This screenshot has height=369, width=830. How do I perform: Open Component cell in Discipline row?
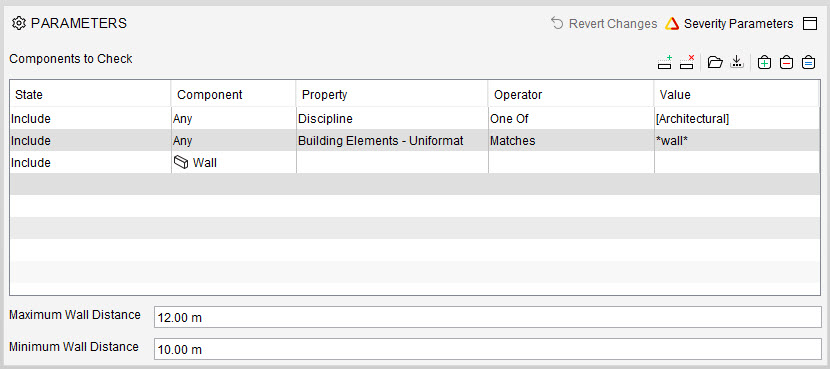(x=233, y=119)
